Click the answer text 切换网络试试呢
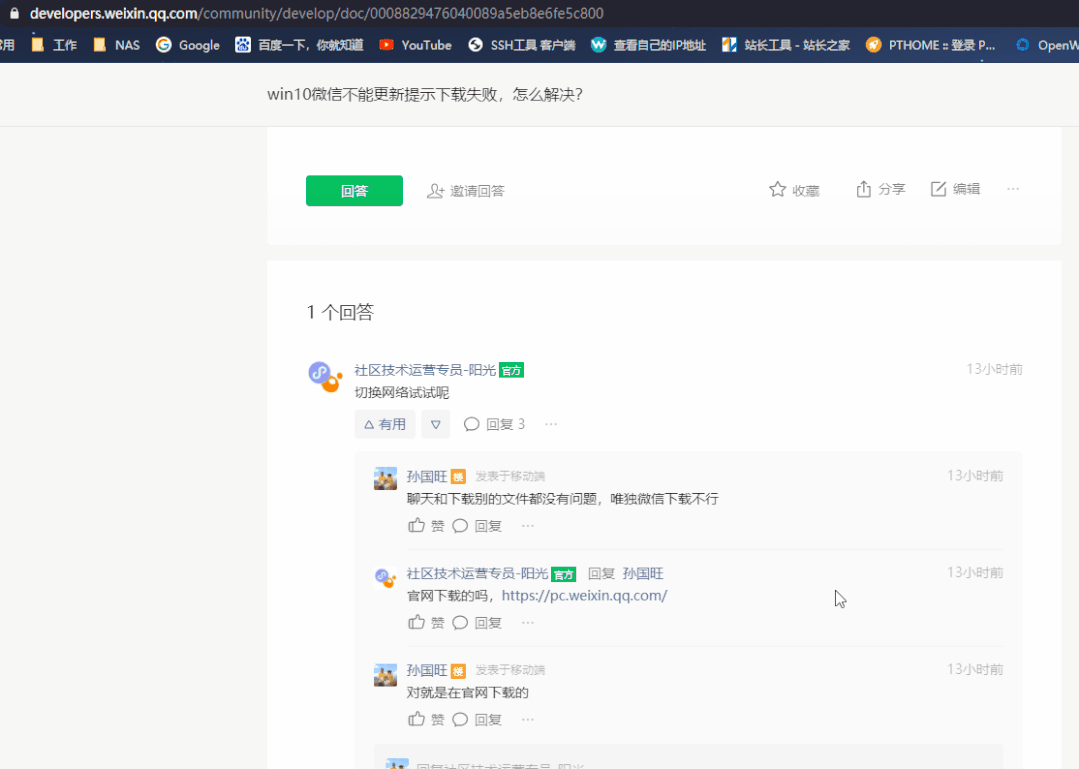1079x769 pixels. tap(402, 393)
